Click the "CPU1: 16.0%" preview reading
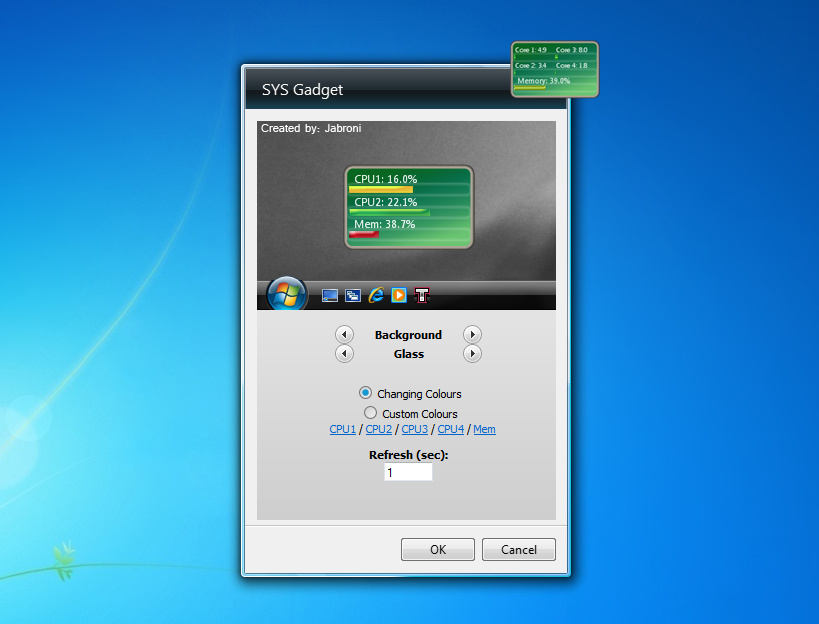 click(x=385, y=179)
